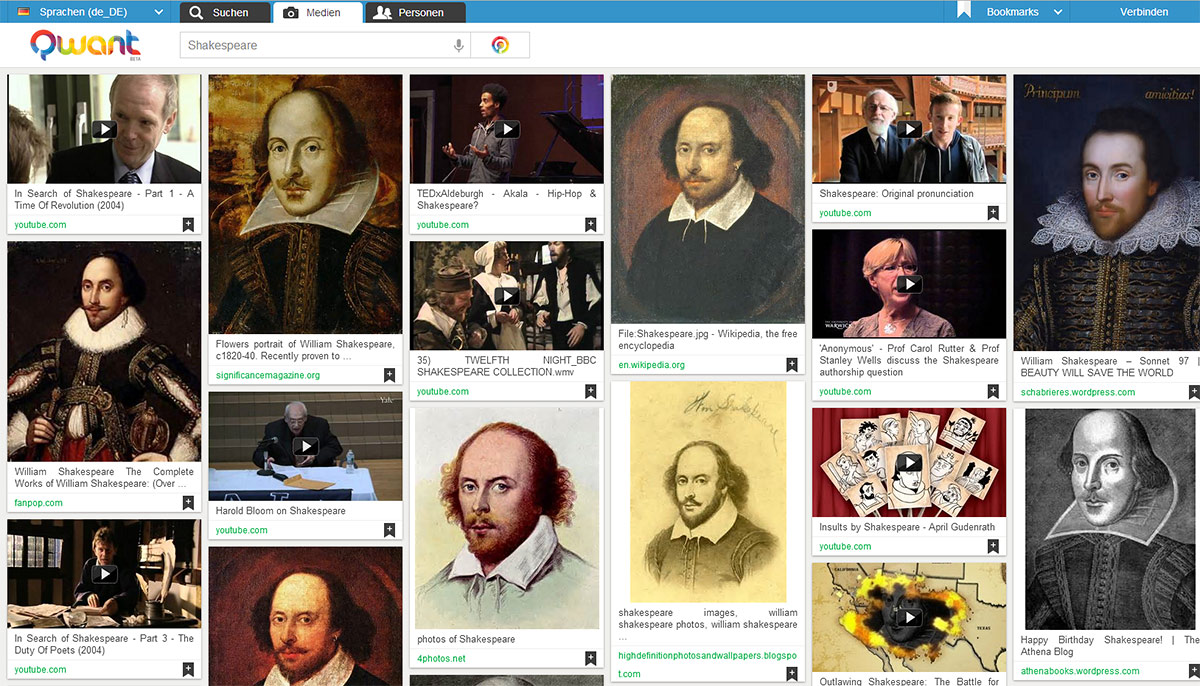Image resolution: width=1200 pixels, height=686 pixels.
Task: Open the Sonnet 97 portrait thumbnail
Action: [x=1107, y=212]
